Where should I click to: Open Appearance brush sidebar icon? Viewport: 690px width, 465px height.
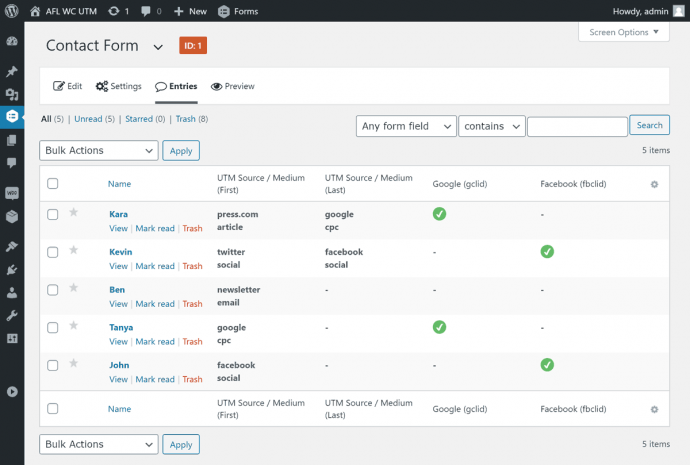(x=12, y=246)
